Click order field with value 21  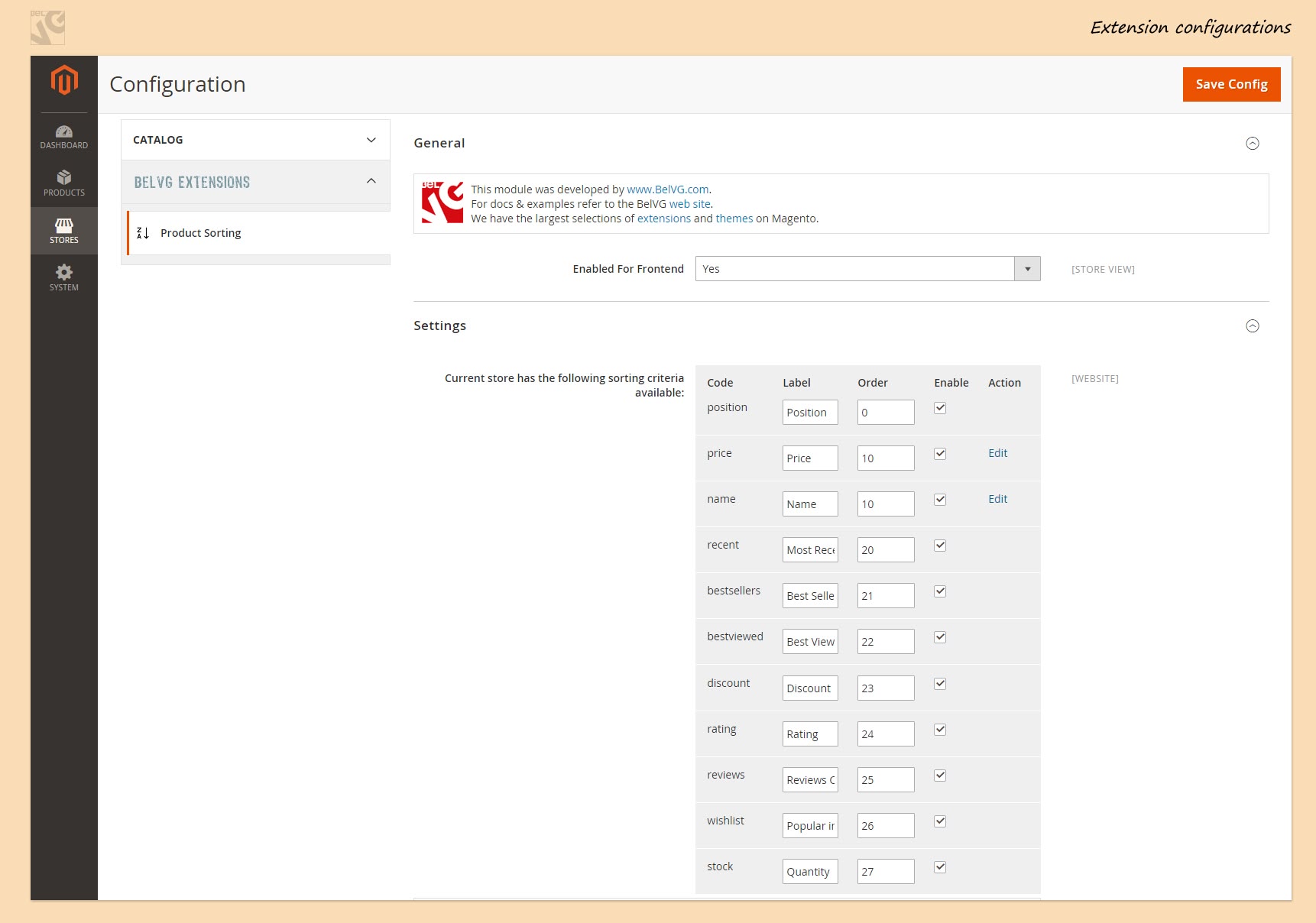coord(886,596)
